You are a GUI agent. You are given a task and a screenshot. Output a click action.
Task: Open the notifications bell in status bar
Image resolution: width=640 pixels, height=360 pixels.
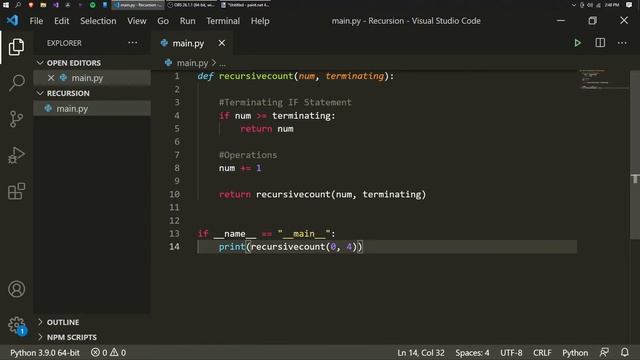pos(624,352)
